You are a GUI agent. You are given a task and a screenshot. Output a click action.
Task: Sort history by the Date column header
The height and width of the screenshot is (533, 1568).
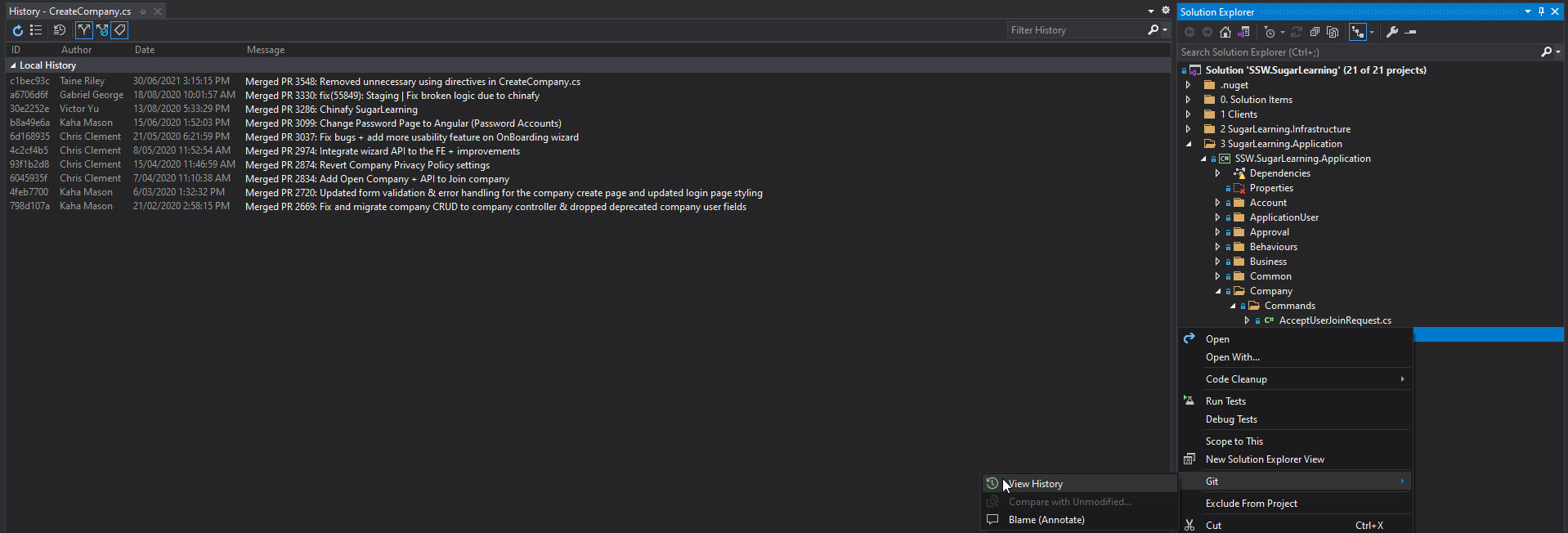click(x=145, y=50)
